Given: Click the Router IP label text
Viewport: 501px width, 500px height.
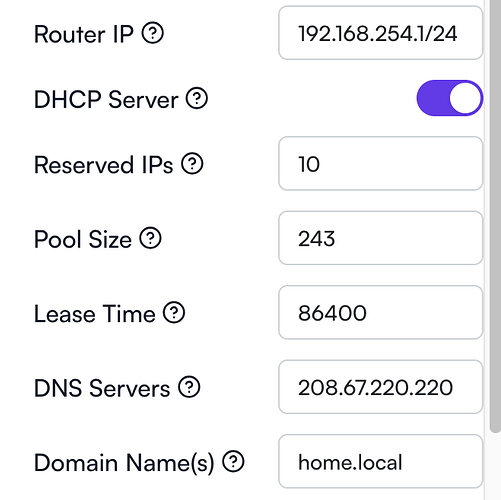Looking at the screenshot, I should tap(84, 34).
